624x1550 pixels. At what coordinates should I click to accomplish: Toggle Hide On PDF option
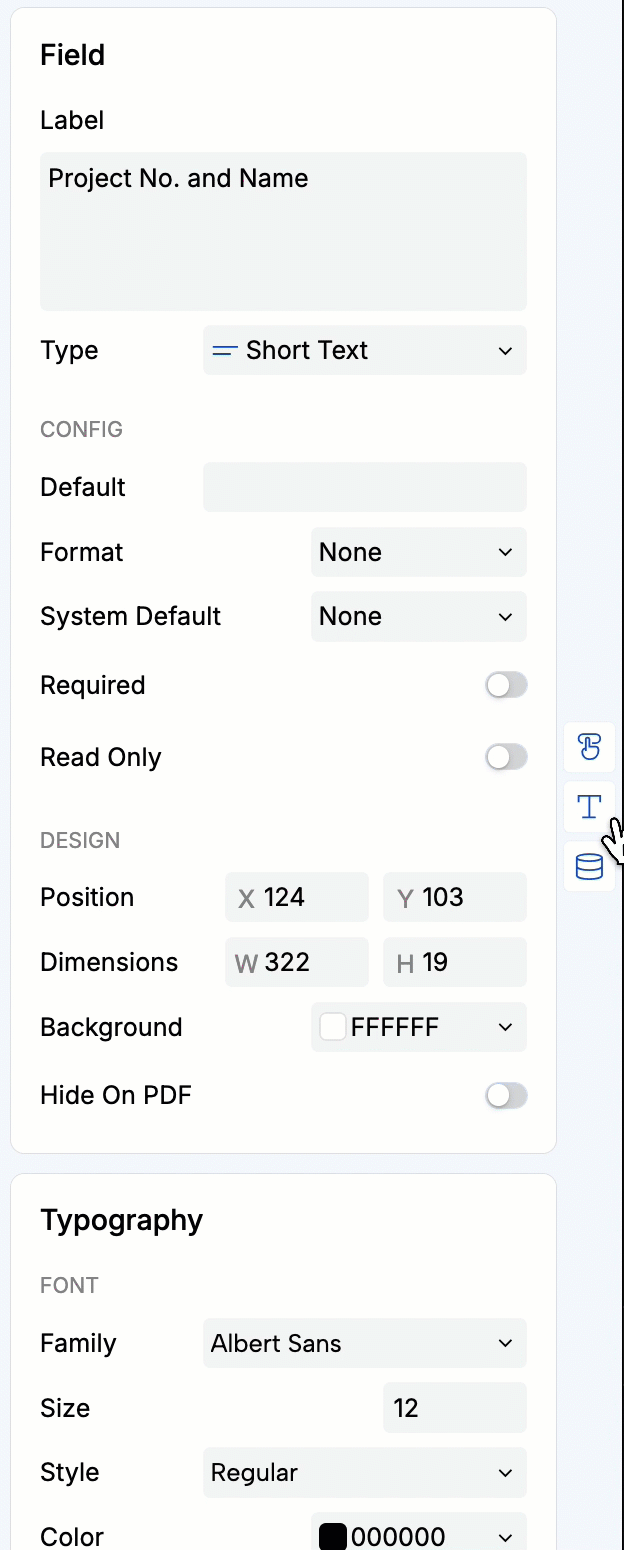click(x=506, y=1095)
